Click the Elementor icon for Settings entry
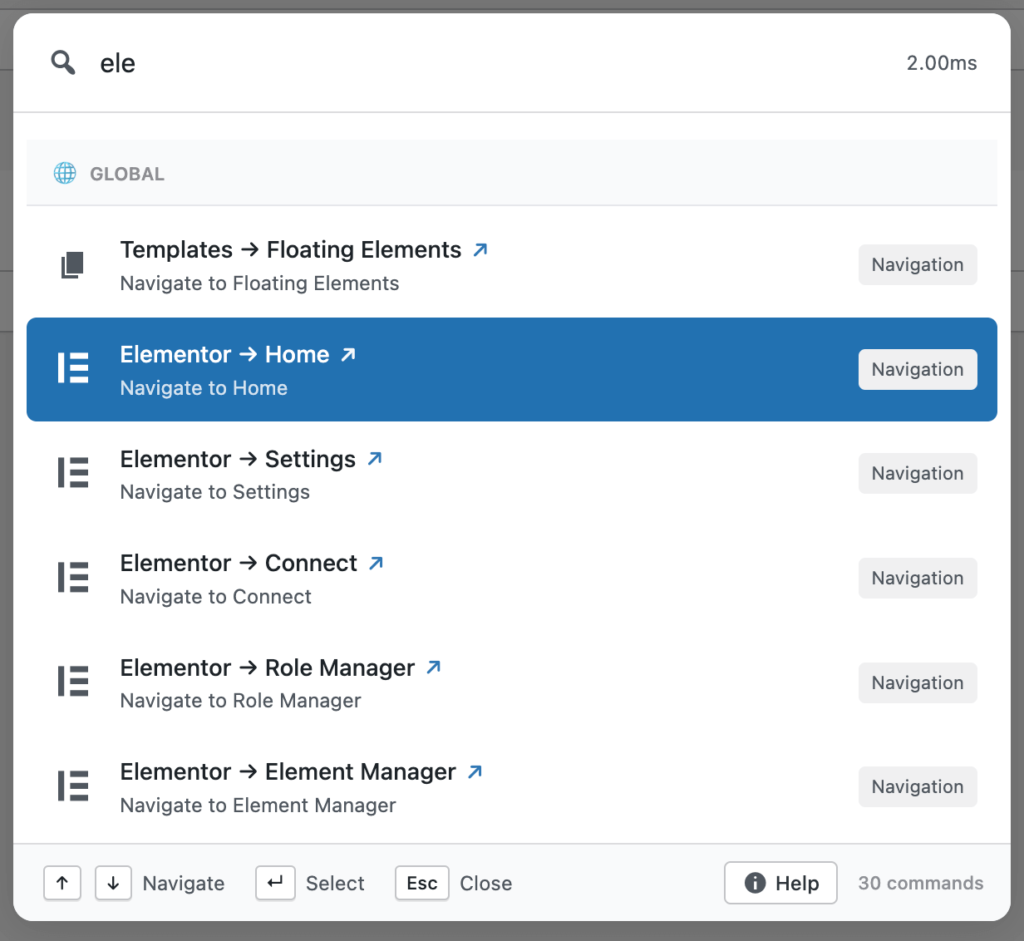 [72, 473]
